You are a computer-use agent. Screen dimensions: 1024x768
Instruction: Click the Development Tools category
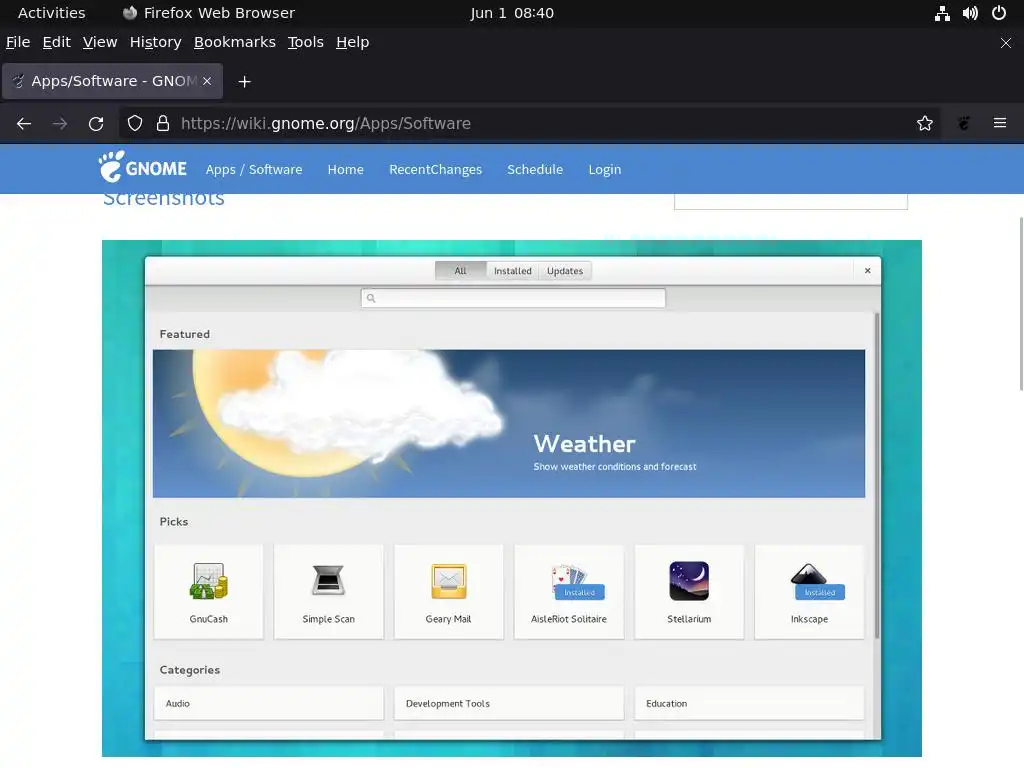[509, 703]
